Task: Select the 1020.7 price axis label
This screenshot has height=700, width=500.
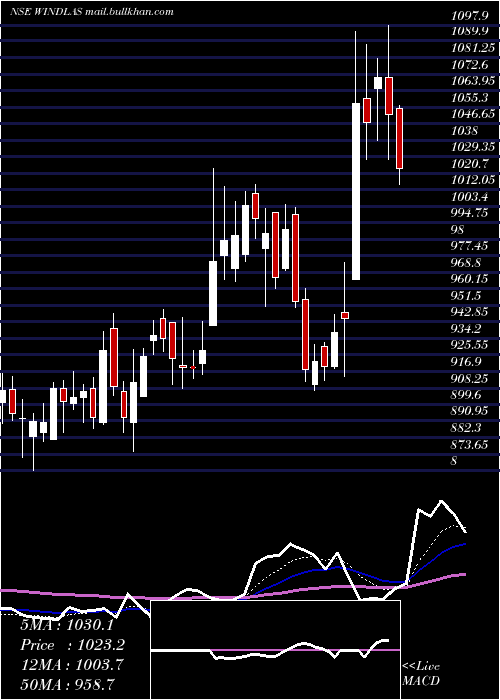Action: [x=468, y=164]
